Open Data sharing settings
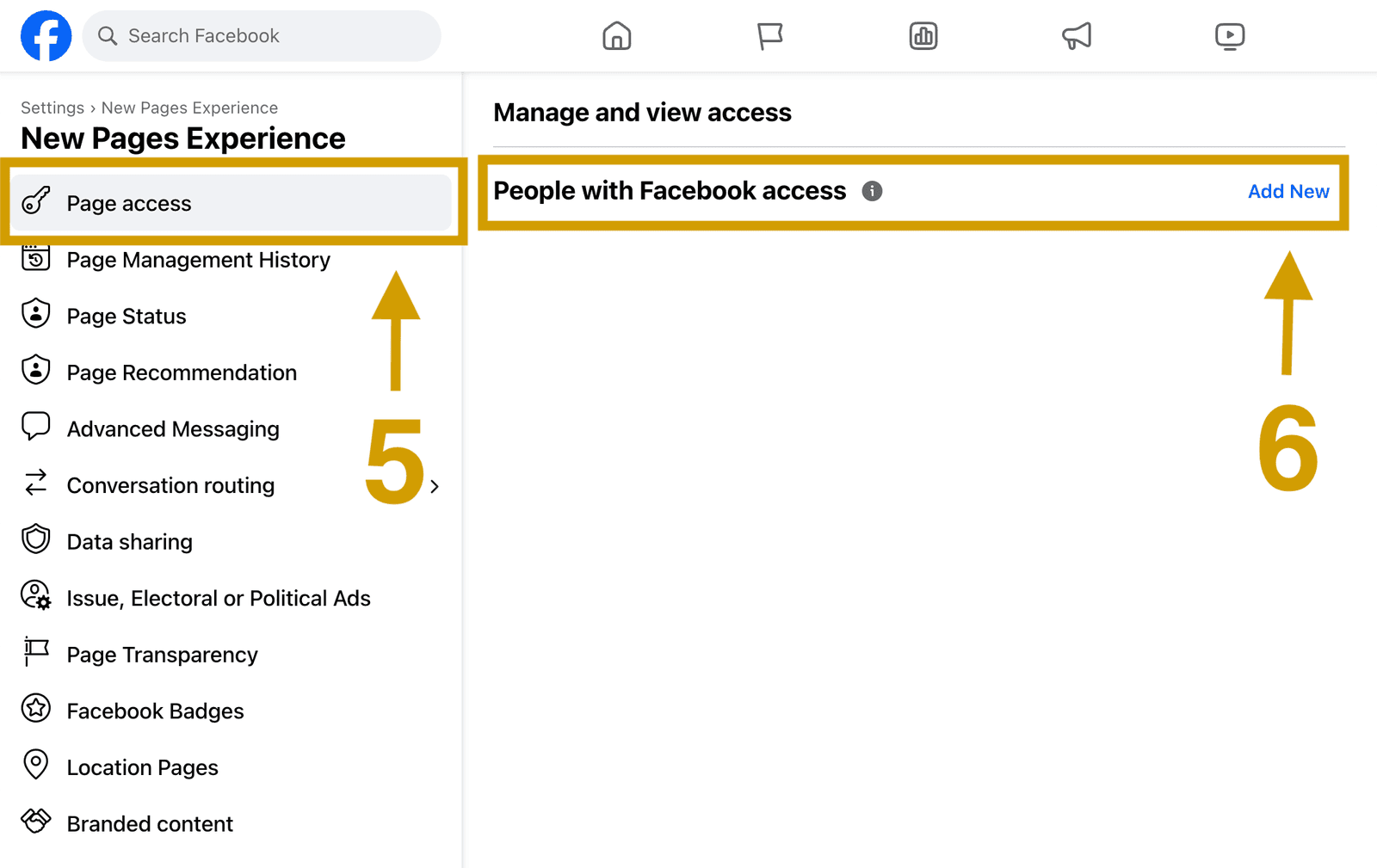The width and height of the screenshot is (1377, 868). 129,542
